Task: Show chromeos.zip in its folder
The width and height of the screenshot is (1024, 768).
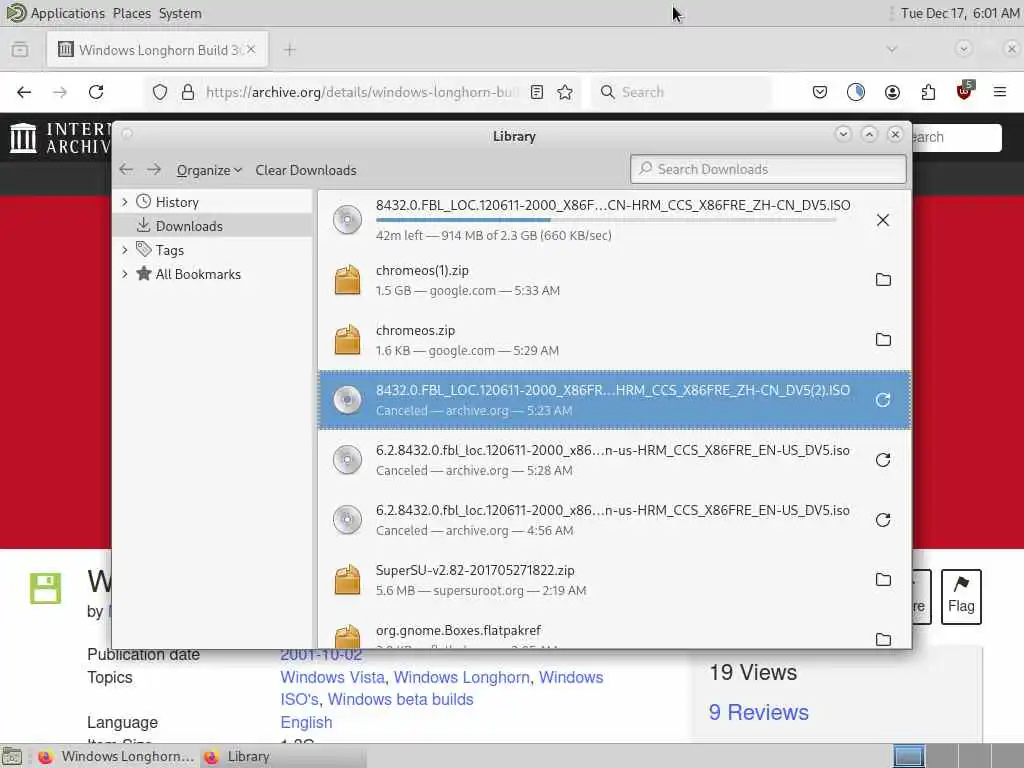Action: click(x=883, y=340)
